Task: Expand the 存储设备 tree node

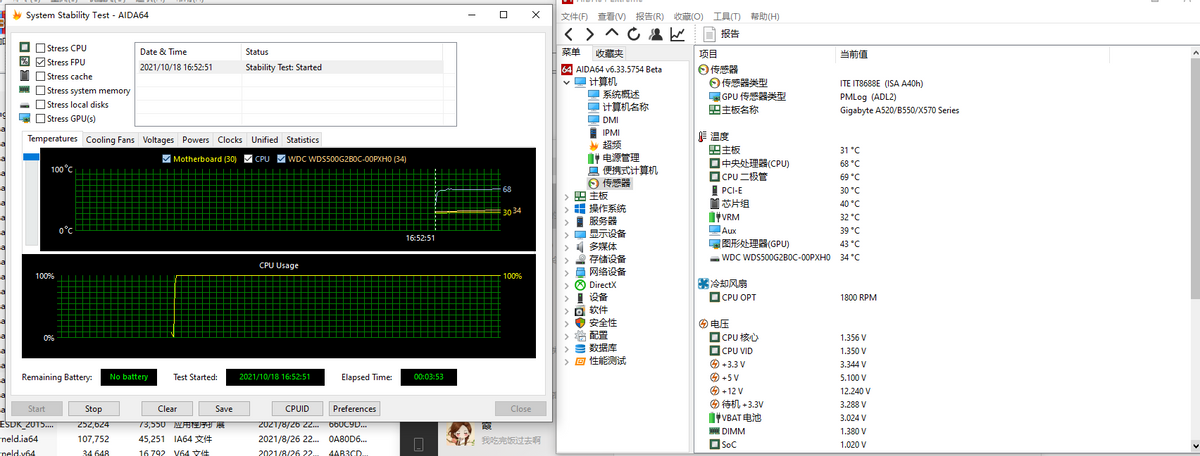Action: pos(567,259)
